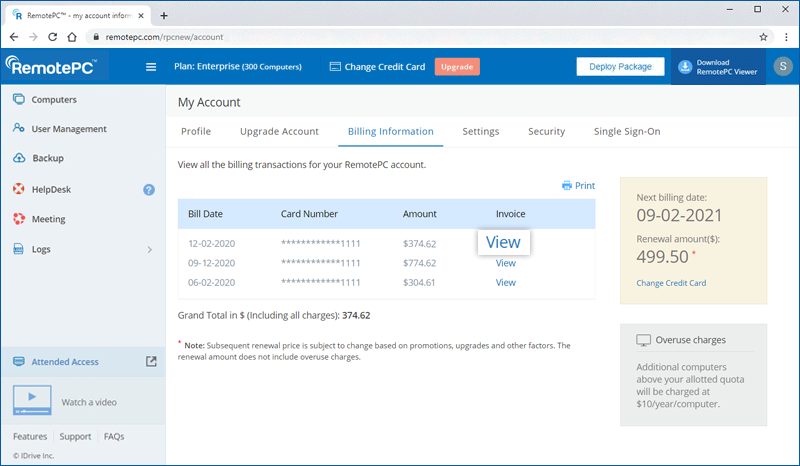Click the $774.62 amount cell
This screenshot has height=466, width=800.
click(x=419, y=263)
